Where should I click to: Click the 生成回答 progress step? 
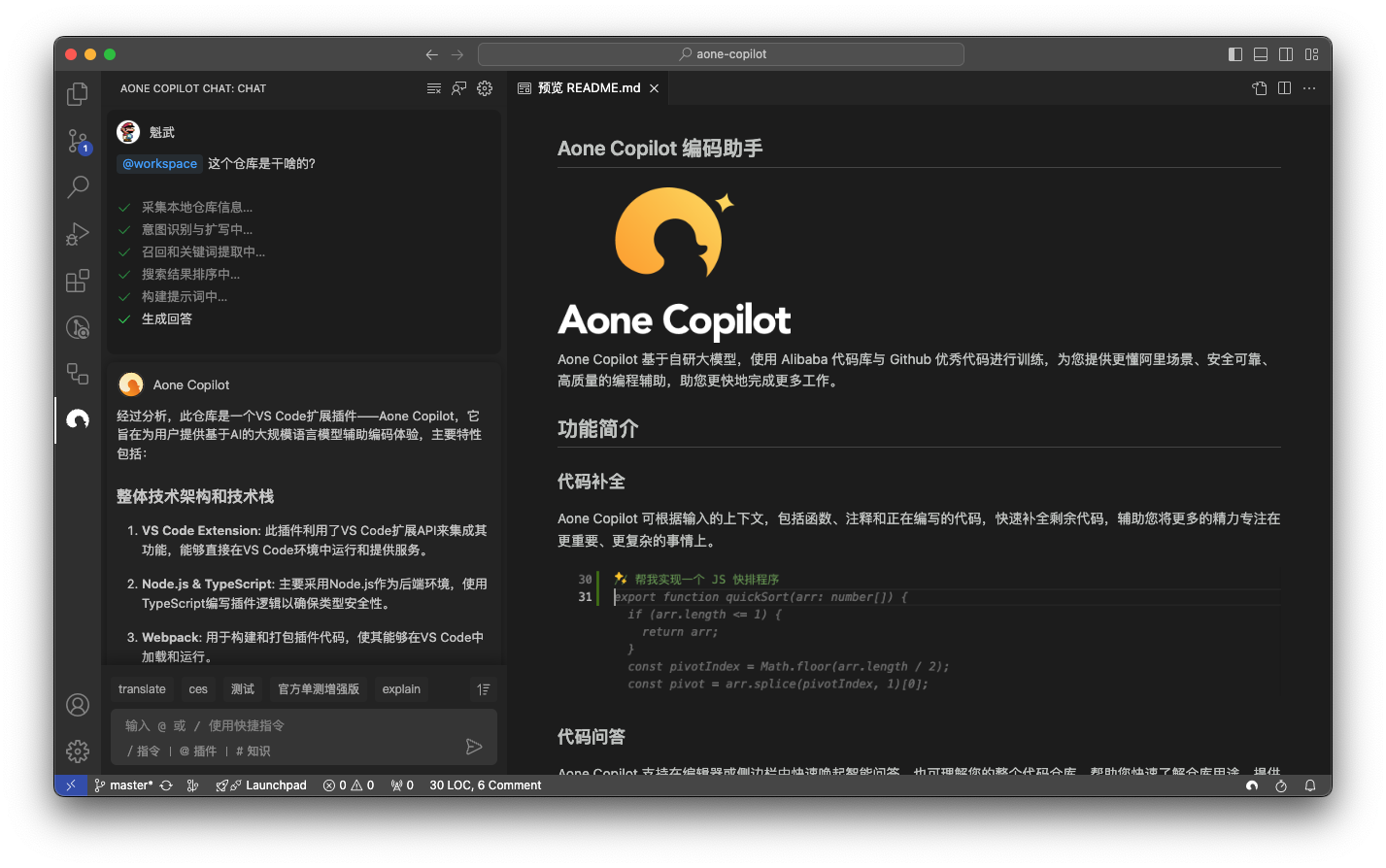[167, 319]
